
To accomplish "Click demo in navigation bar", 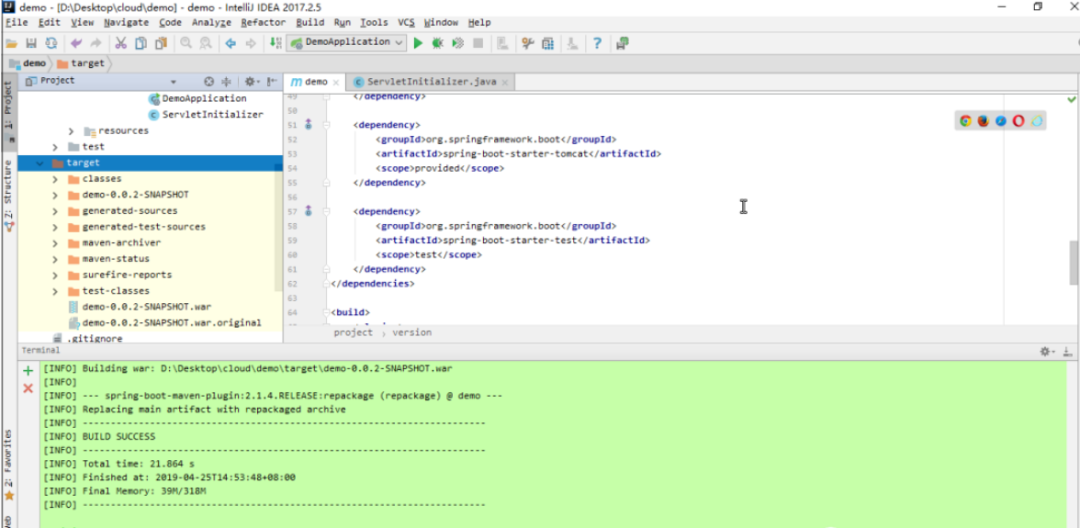I will (28, 63).
